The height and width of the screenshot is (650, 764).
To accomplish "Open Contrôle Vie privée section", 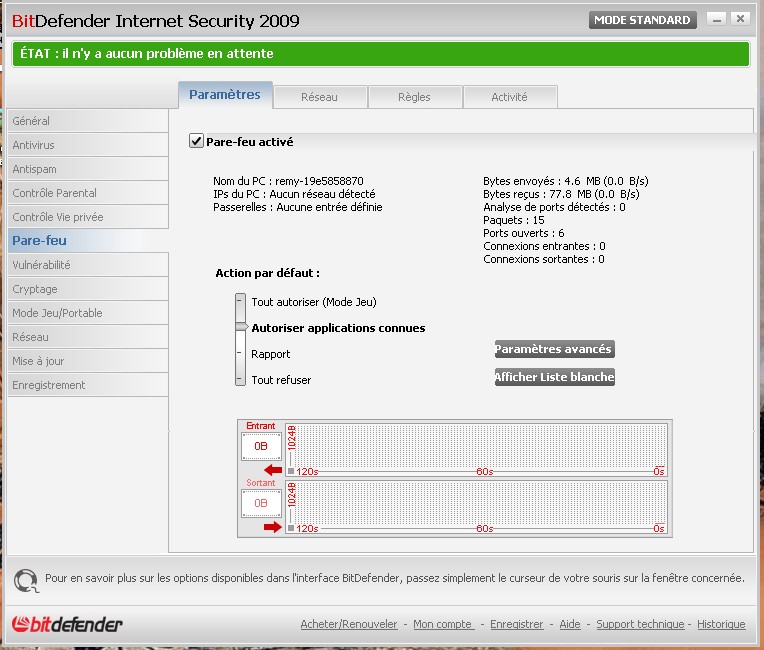I will (x=88, y=217).
